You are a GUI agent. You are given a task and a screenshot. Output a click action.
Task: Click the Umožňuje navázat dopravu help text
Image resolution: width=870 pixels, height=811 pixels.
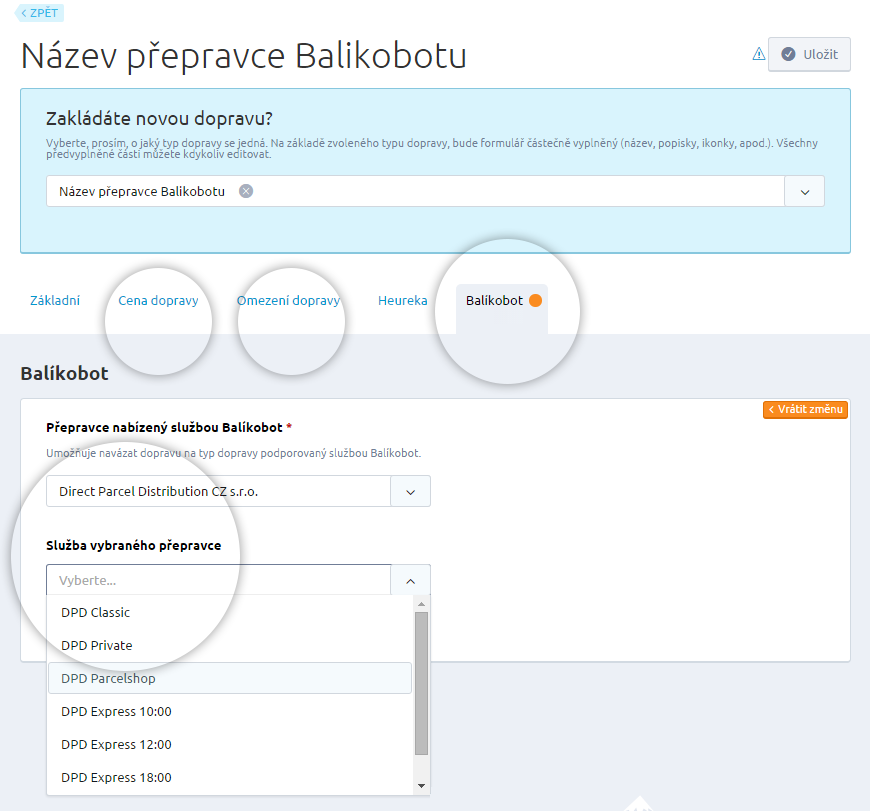pyautogui.click(x=234, y=453)
